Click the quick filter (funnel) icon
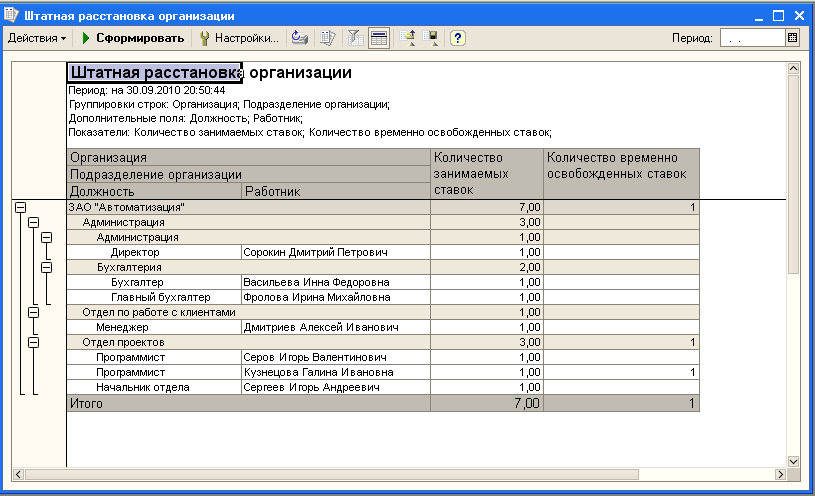 tap(356, 38)
